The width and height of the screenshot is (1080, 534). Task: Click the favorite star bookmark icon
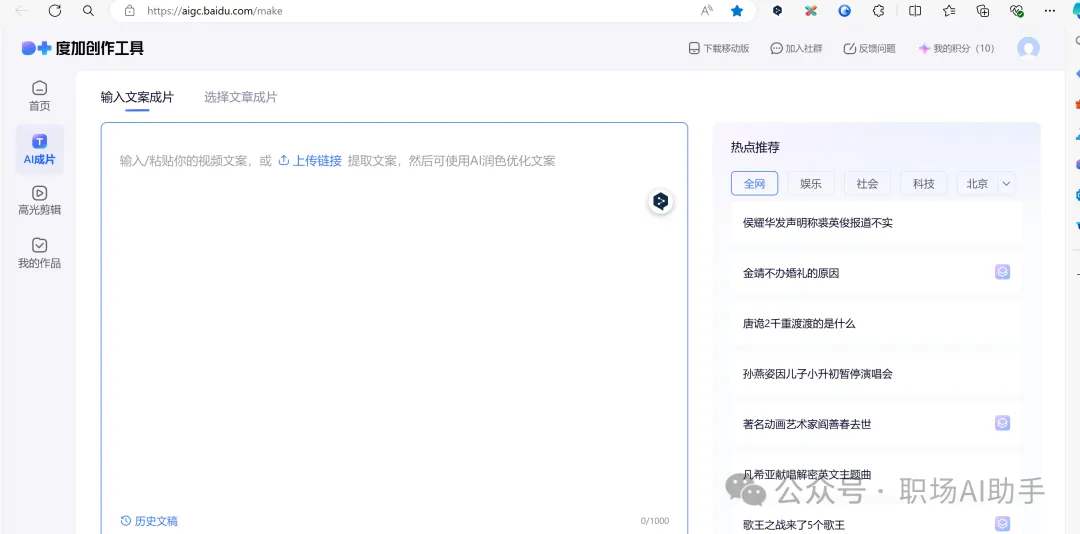click(x=737, y=10)
